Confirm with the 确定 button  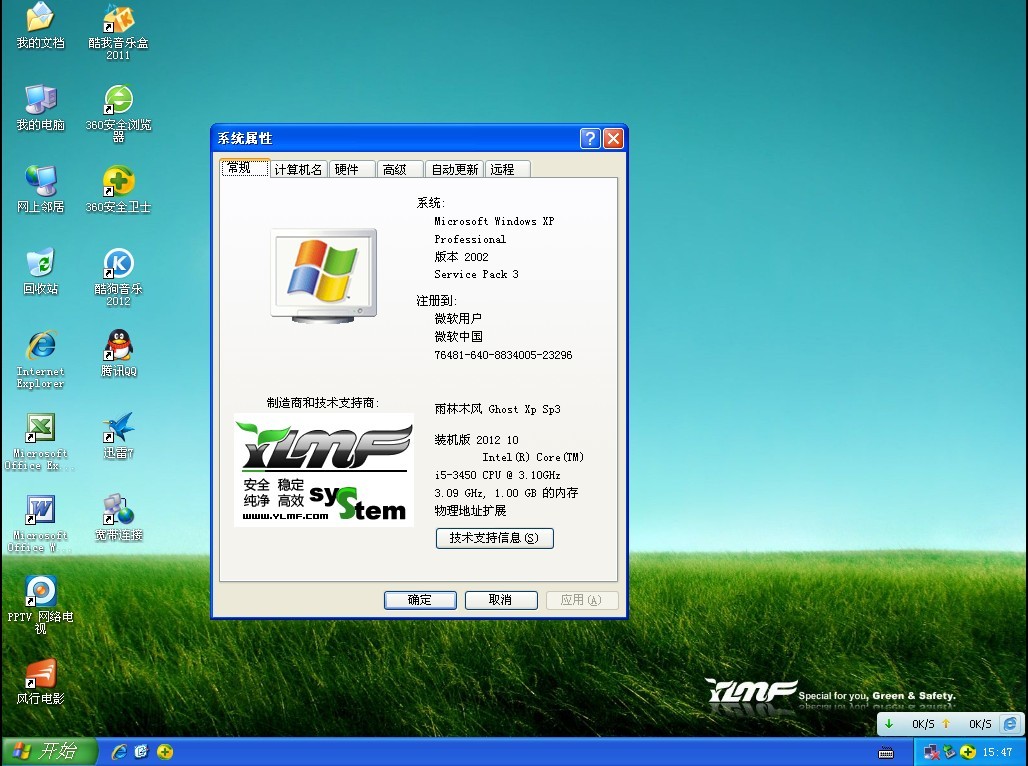point(419,599)
